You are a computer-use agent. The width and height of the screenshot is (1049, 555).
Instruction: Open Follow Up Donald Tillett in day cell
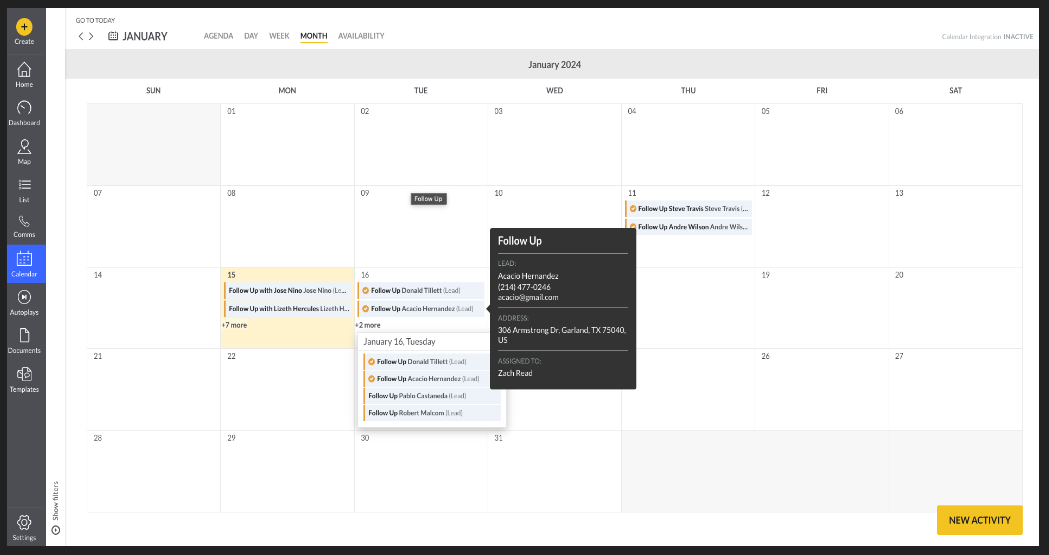[x=421, y=290]
